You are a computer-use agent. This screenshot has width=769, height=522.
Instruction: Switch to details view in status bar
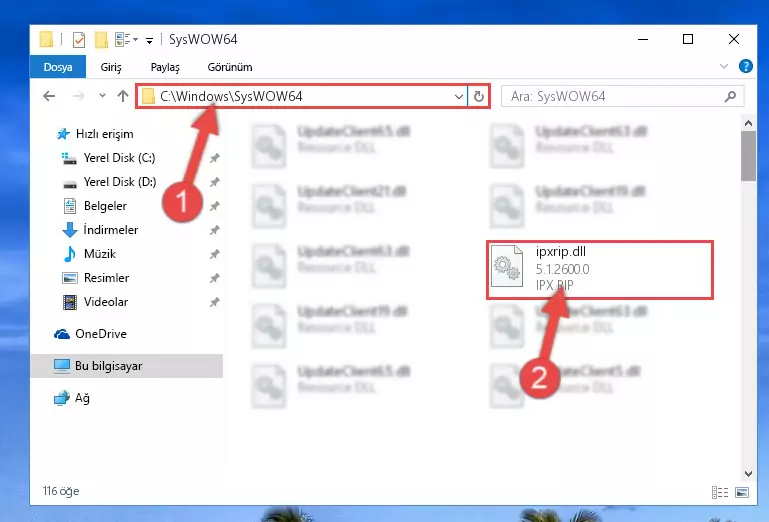(719, 492)
